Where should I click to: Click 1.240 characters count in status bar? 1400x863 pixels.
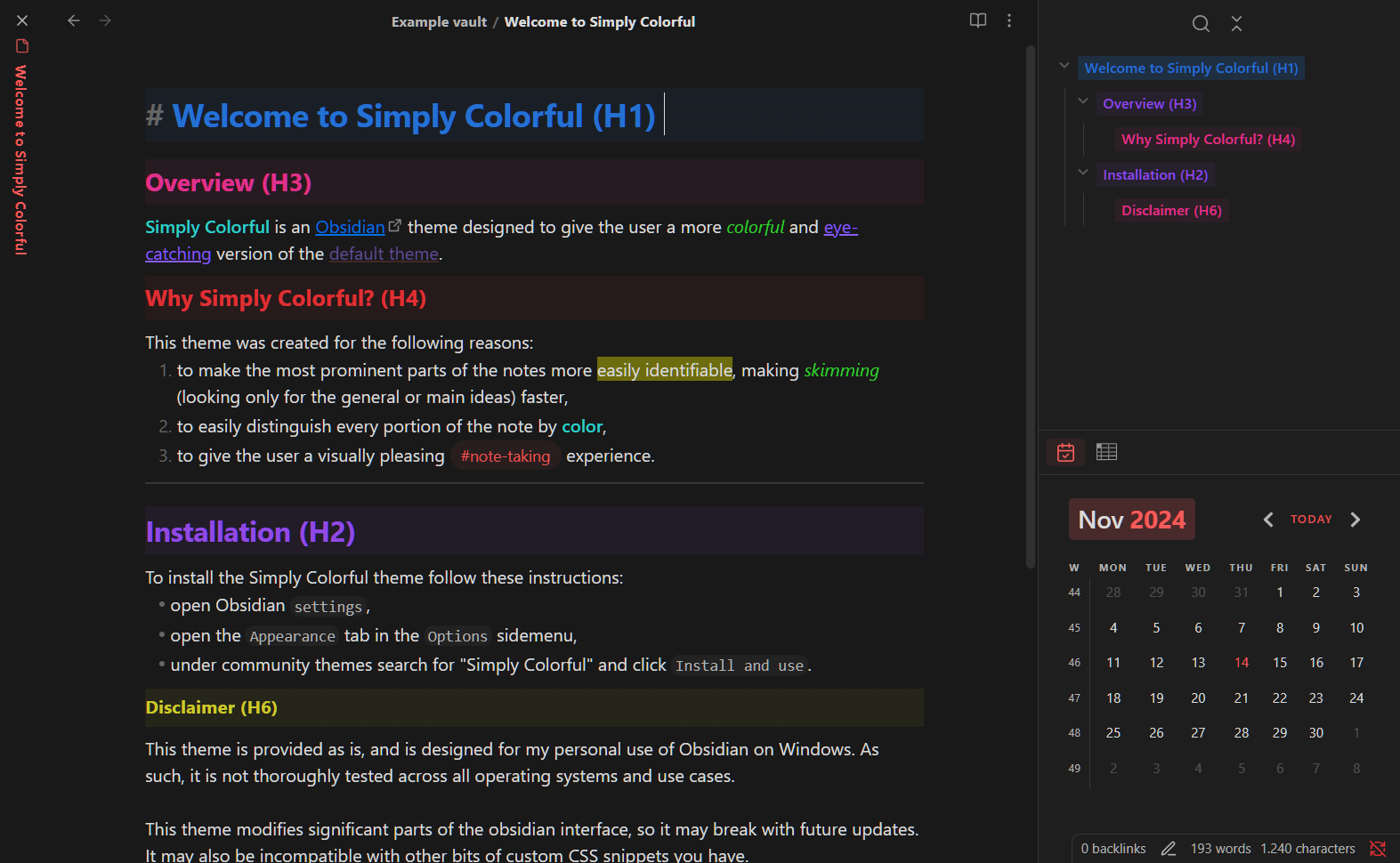pos(1307,849)
